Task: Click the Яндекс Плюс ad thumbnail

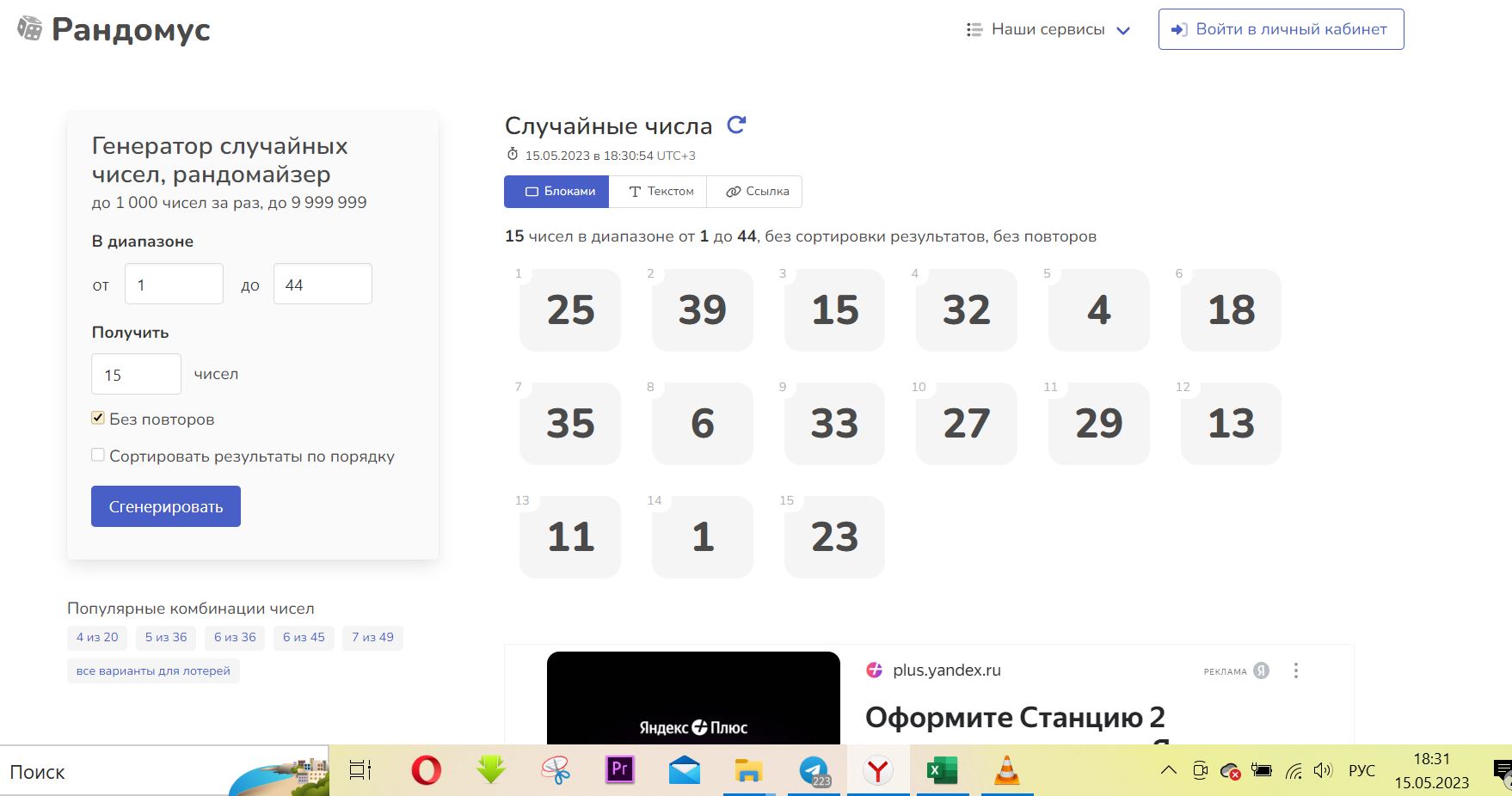Action: [x=693, y=698]
